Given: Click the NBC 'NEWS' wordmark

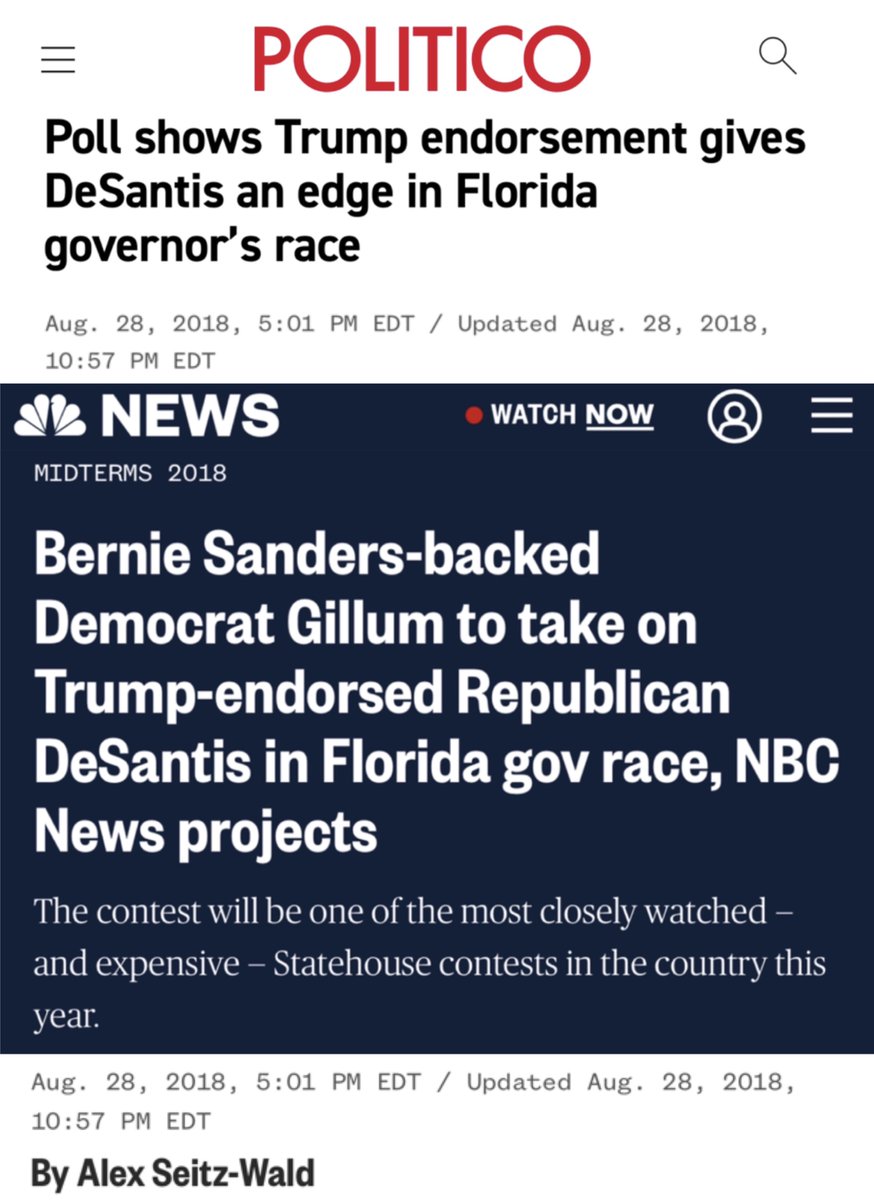Looking at the screenshot, I should tap(196, 416).
